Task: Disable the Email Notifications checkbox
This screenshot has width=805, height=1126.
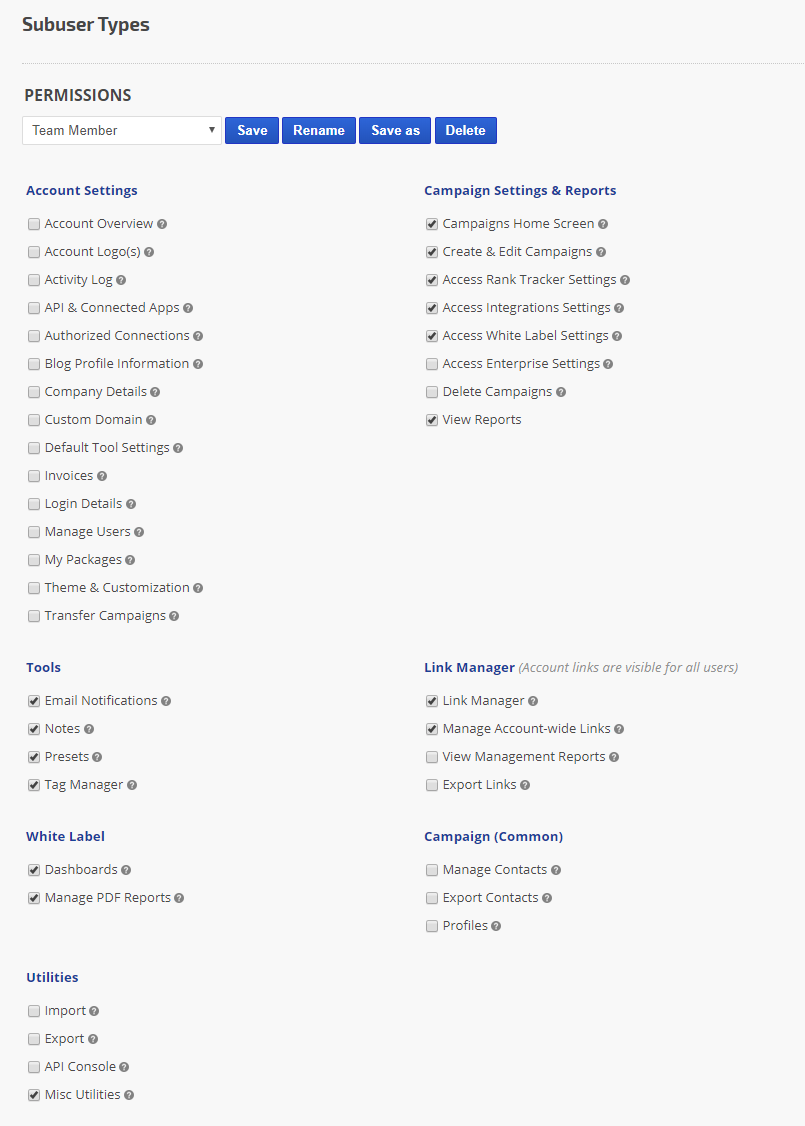Action: 34,701
